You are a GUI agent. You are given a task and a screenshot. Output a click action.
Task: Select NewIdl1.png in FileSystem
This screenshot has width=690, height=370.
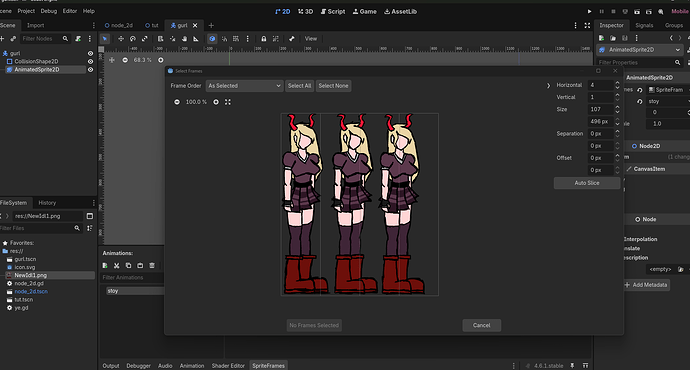(30, 275)
